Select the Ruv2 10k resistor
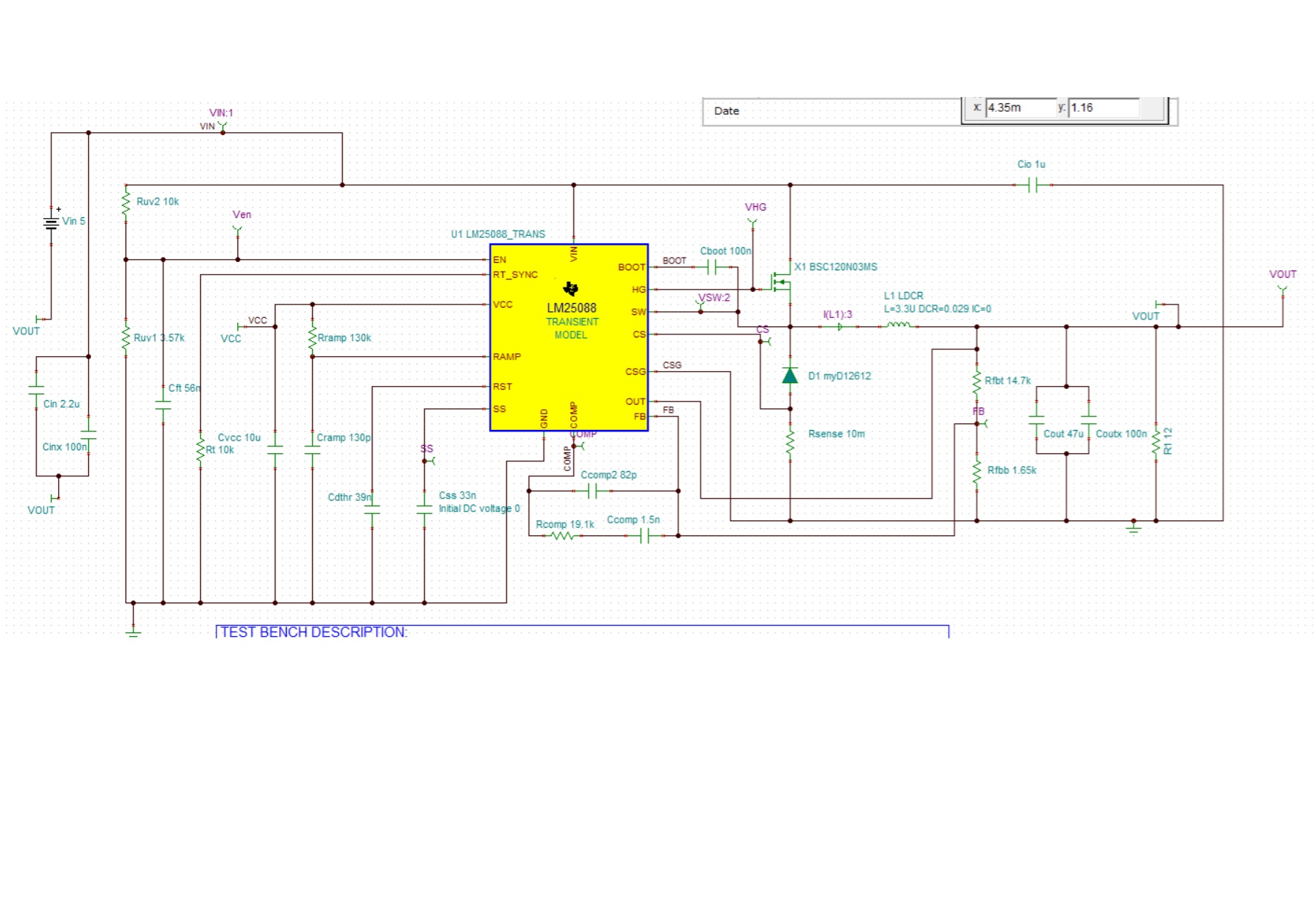 click(125, 204)
